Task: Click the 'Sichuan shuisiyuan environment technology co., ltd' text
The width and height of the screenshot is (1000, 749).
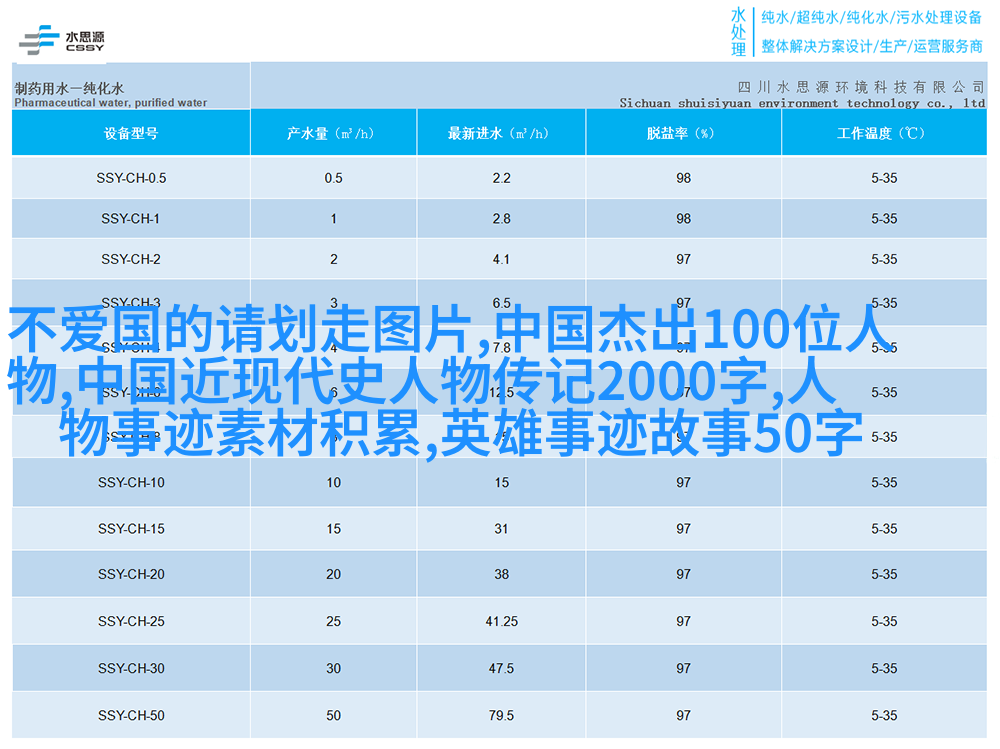Action: [802, 103]
